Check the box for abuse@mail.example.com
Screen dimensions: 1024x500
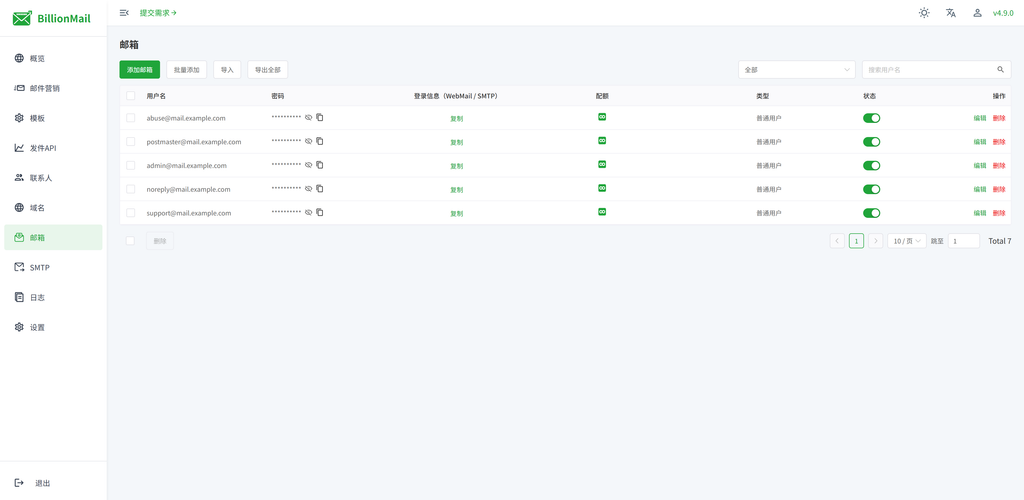click(131, 118)
